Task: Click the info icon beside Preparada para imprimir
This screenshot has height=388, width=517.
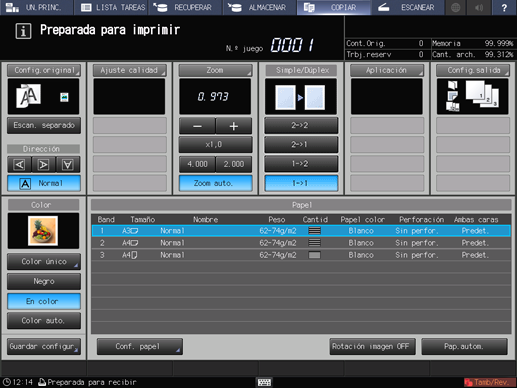Action: [x=23, y=31]
